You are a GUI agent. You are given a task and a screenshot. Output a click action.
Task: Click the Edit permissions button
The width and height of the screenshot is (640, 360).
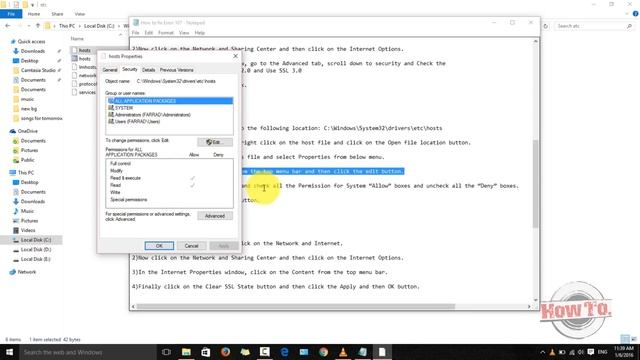(x=215, y=142)
